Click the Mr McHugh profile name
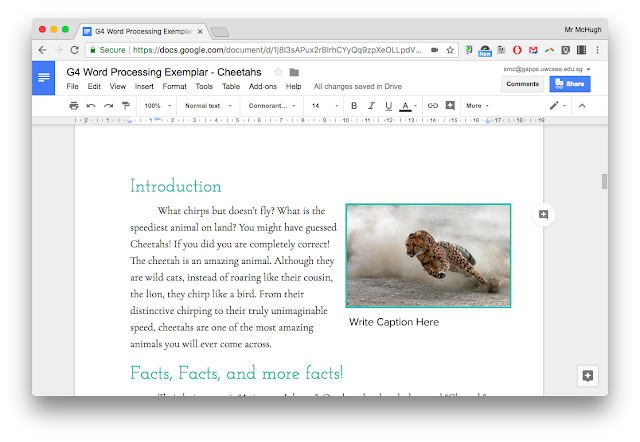 click(582, 29)
